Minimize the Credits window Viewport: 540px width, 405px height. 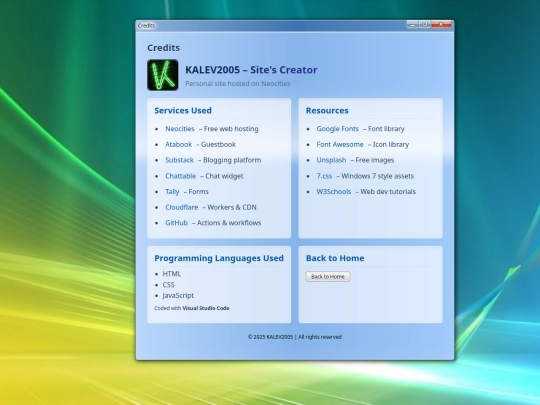[413, 24]
